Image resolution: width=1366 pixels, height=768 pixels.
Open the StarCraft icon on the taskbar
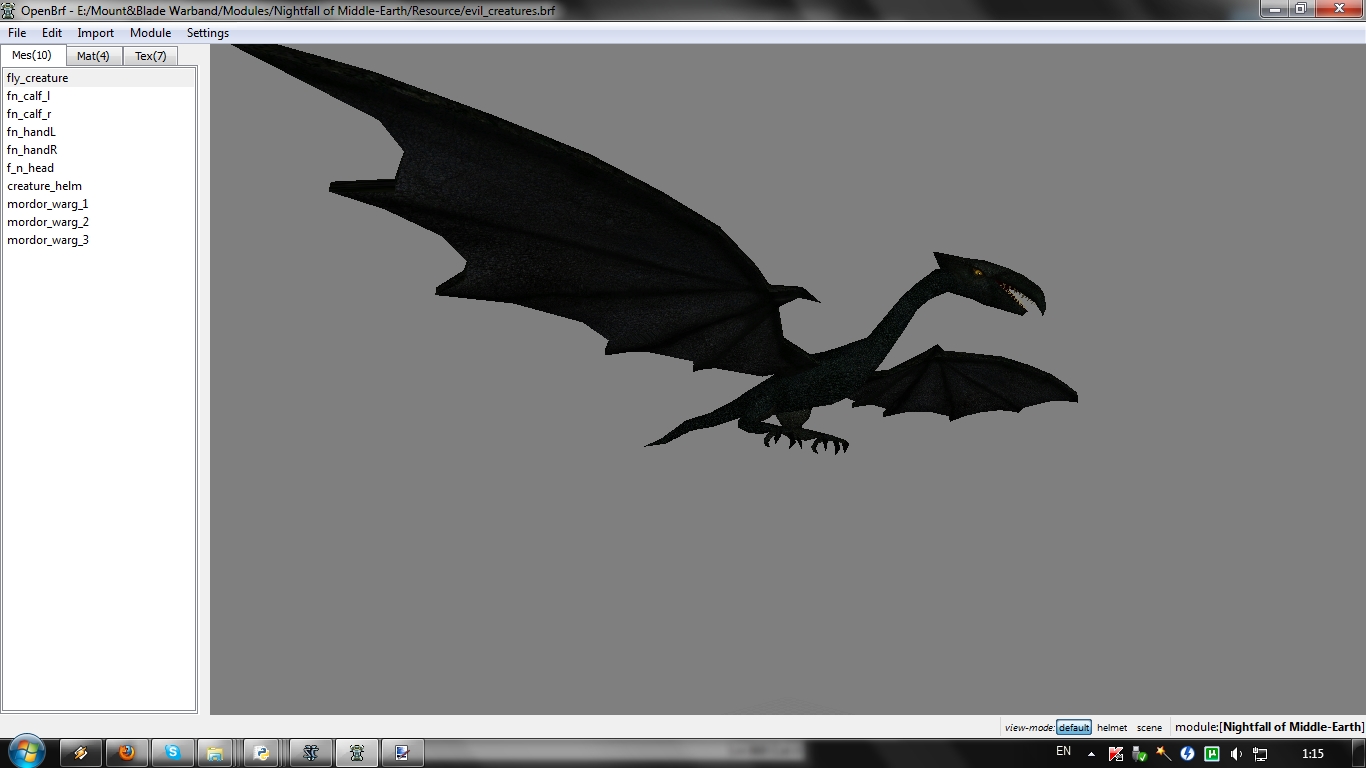310,753
